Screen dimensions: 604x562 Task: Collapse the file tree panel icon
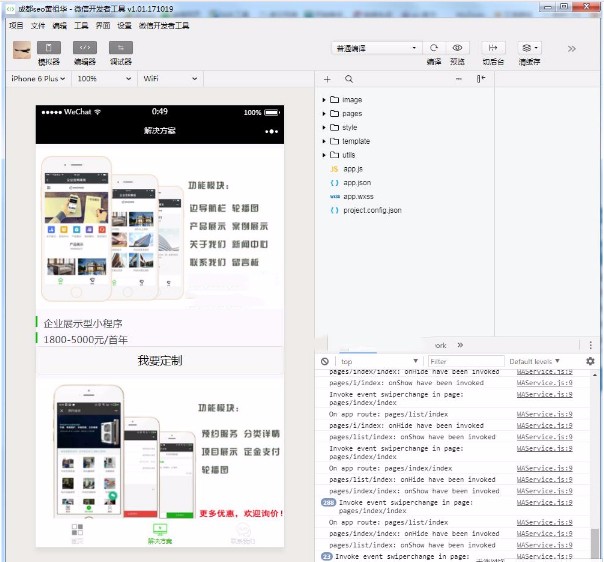480,79
